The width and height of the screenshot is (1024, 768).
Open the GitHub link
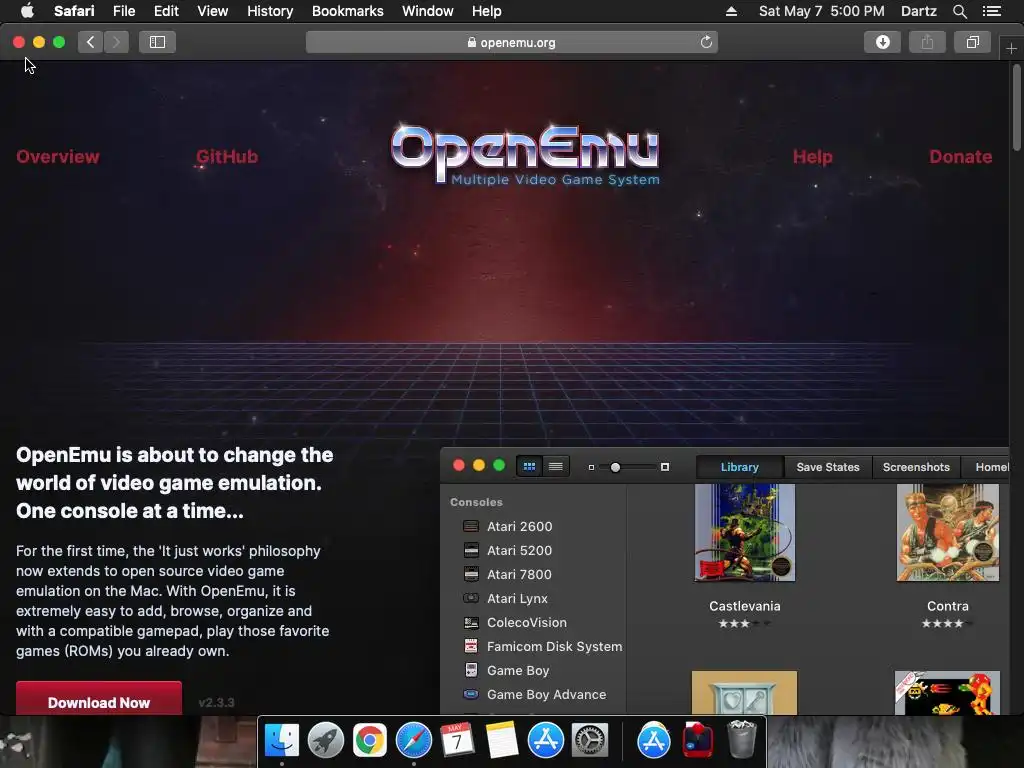point(227,157)
